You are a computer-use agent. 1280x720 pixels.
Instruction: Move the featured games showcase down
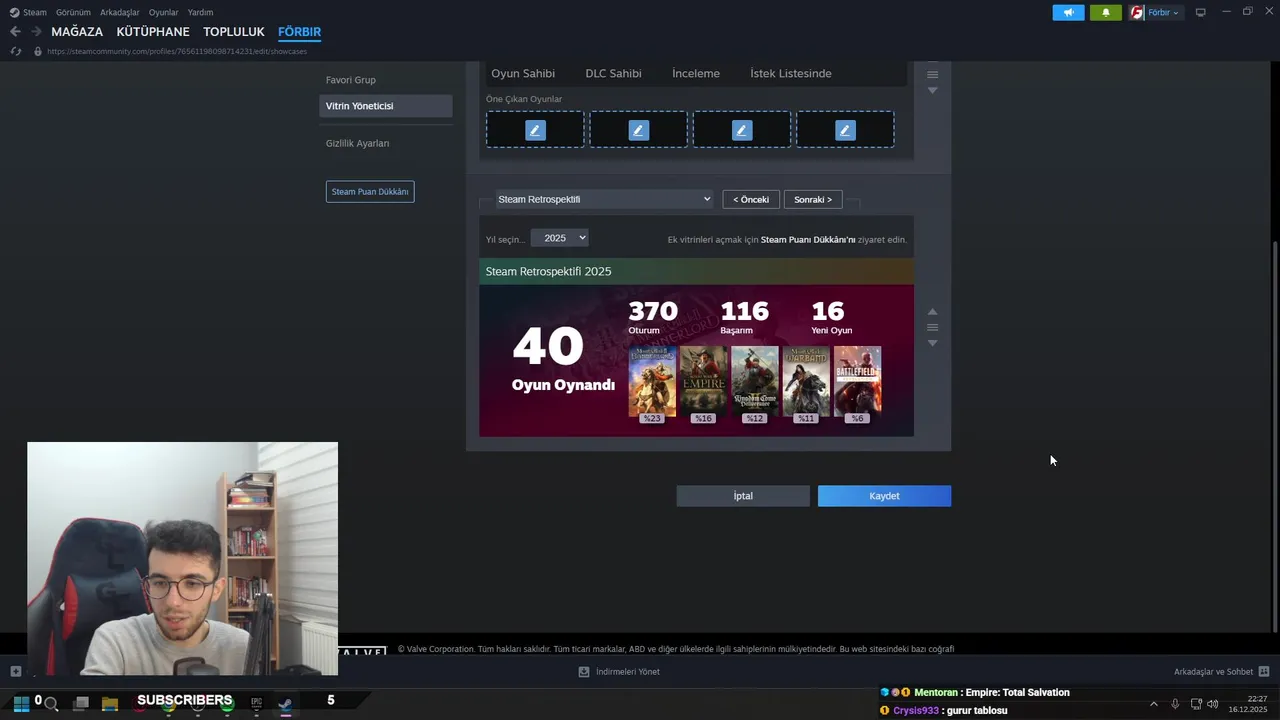click(932, 91)
